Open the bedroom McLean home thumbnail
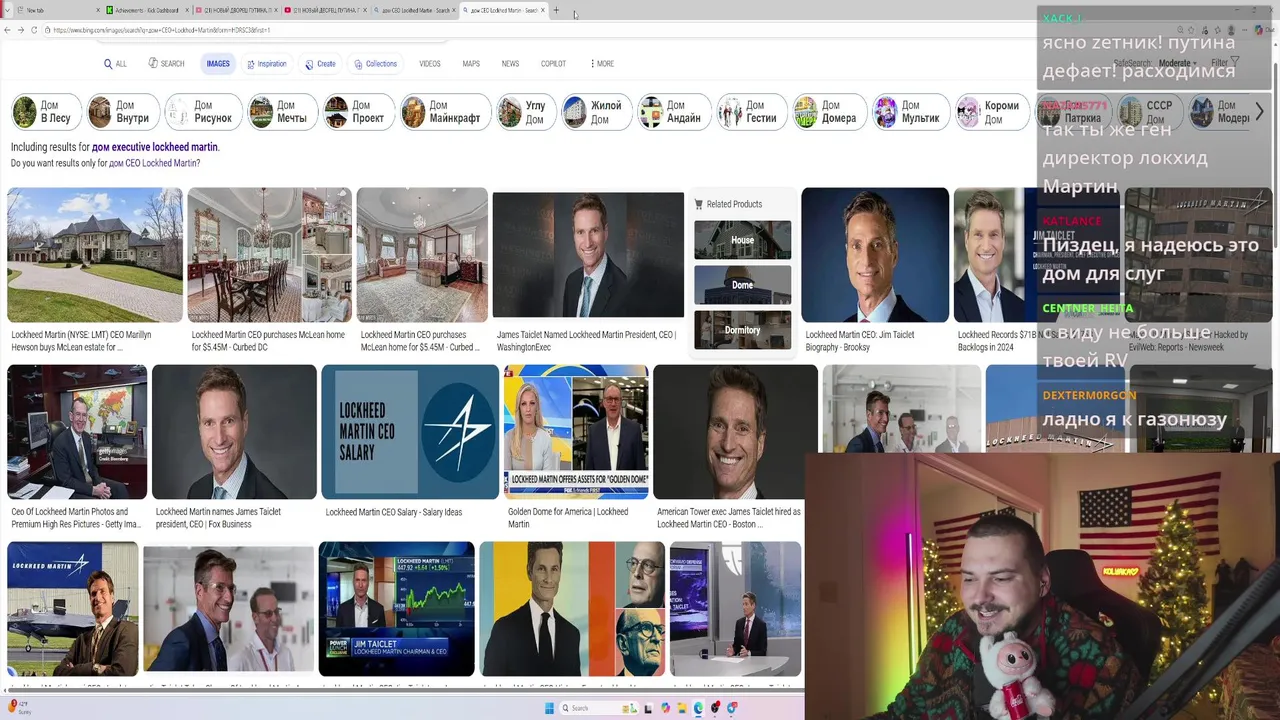Viewport: 1280px width, 720px height. (x=422, y=255)
